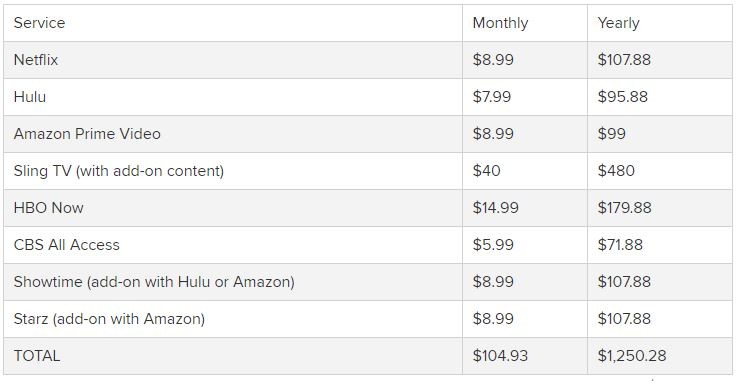The width and height of the screenshot is (738, 381).
Task: Click Sling TV's $40 monthly price
Action: [x=487, y=170]
